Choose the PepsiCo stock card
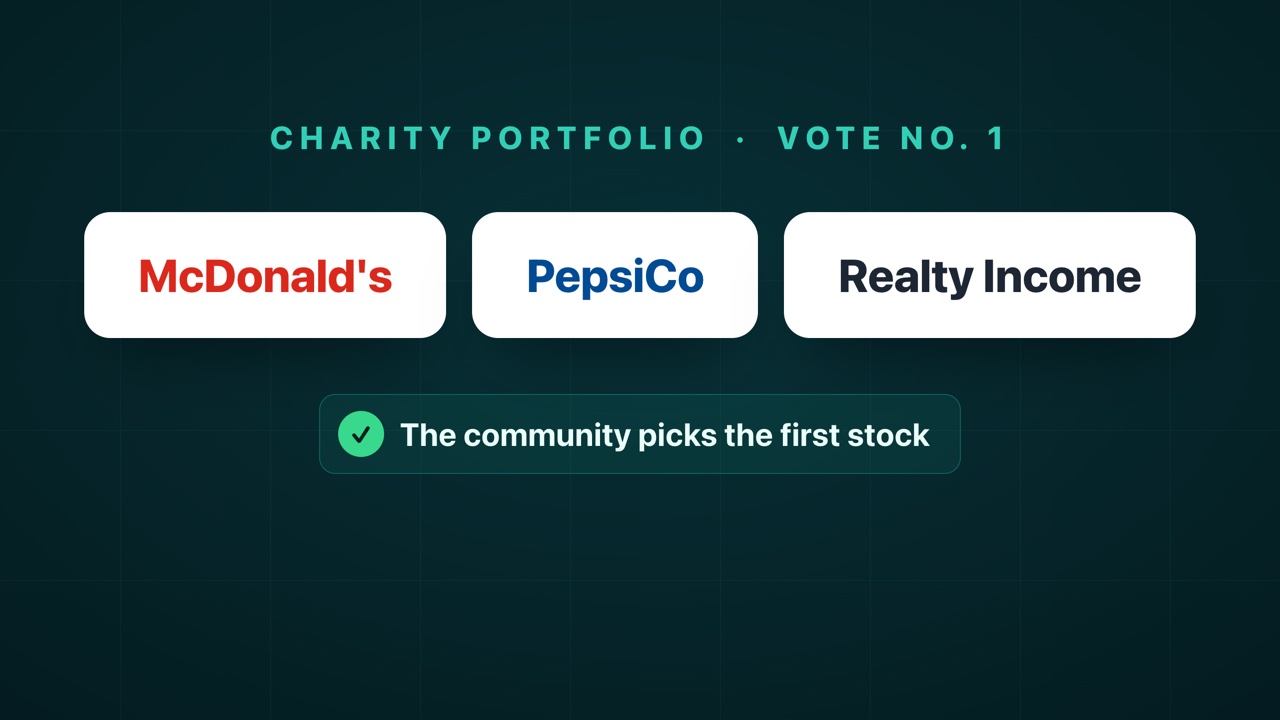The width and height of the screenshot is (1280, 720). click(615, 275)
